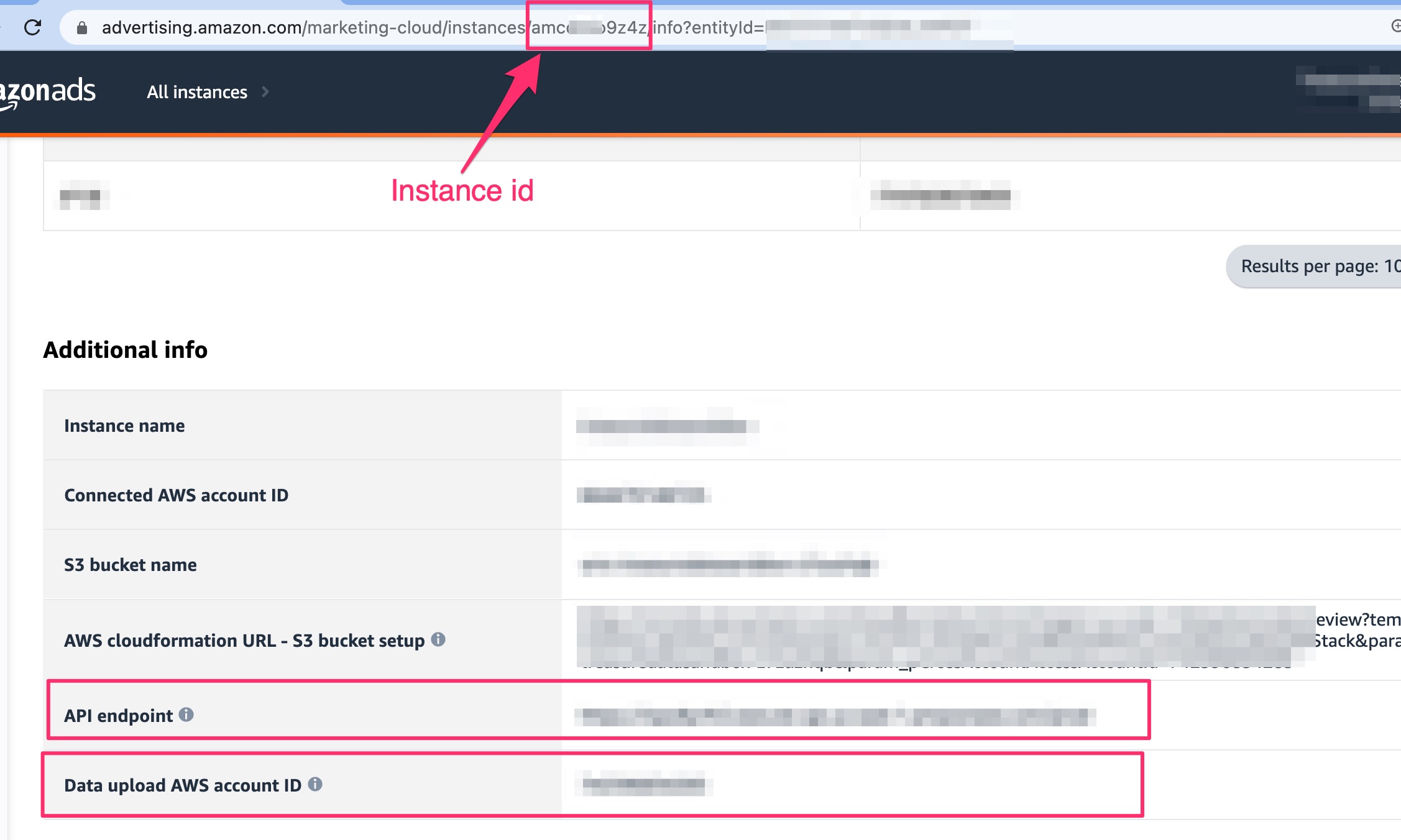Screen dimensions: 1401x840
Task: Reload the current page
Action: coord(32,27)
